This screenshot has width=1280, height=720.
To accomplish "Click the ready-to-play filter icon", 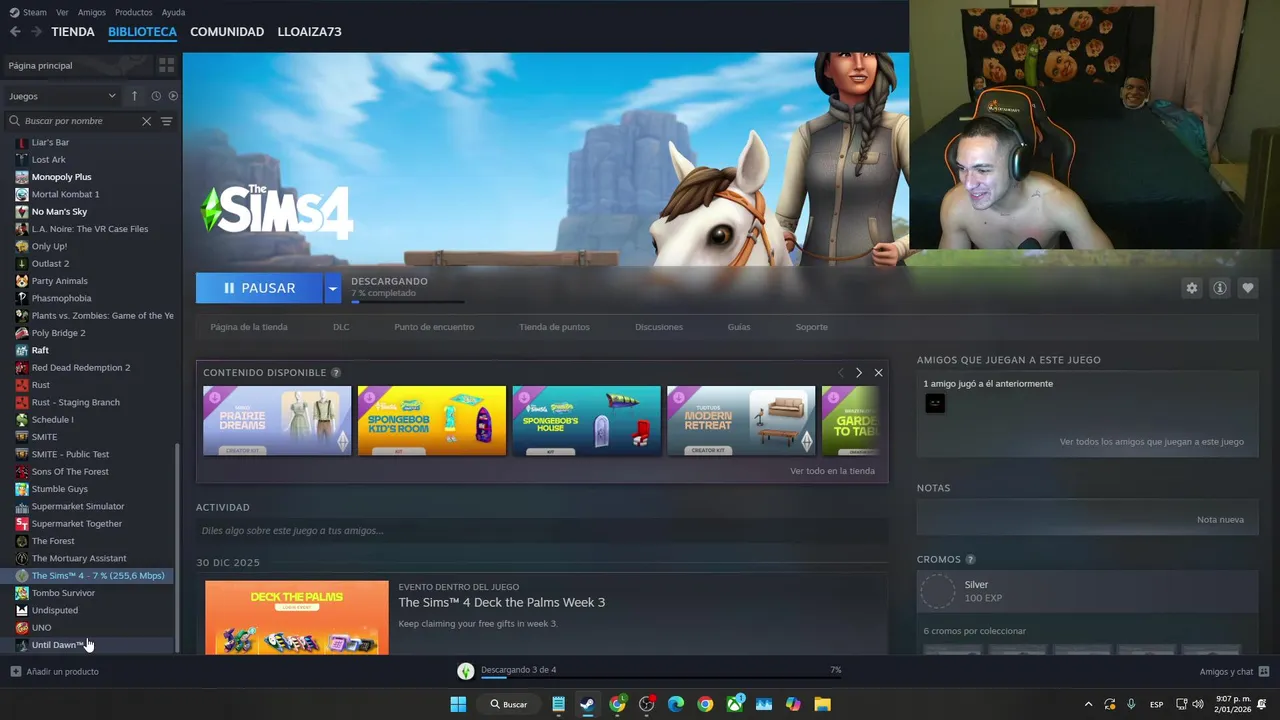I will [173, 96].
